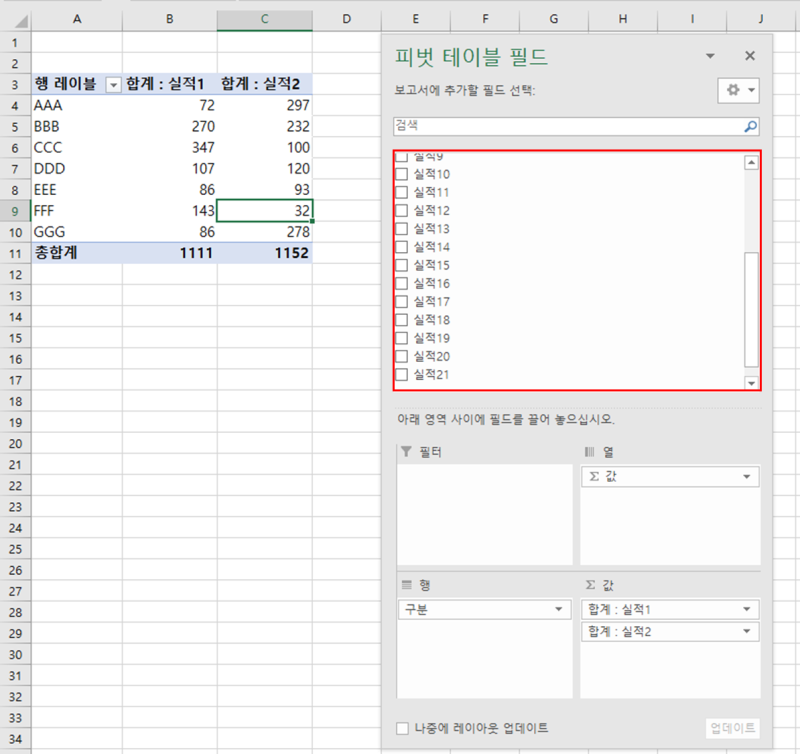Click the 검색 field search box
This screenshot has width=800, height=754.
[576, 126]
